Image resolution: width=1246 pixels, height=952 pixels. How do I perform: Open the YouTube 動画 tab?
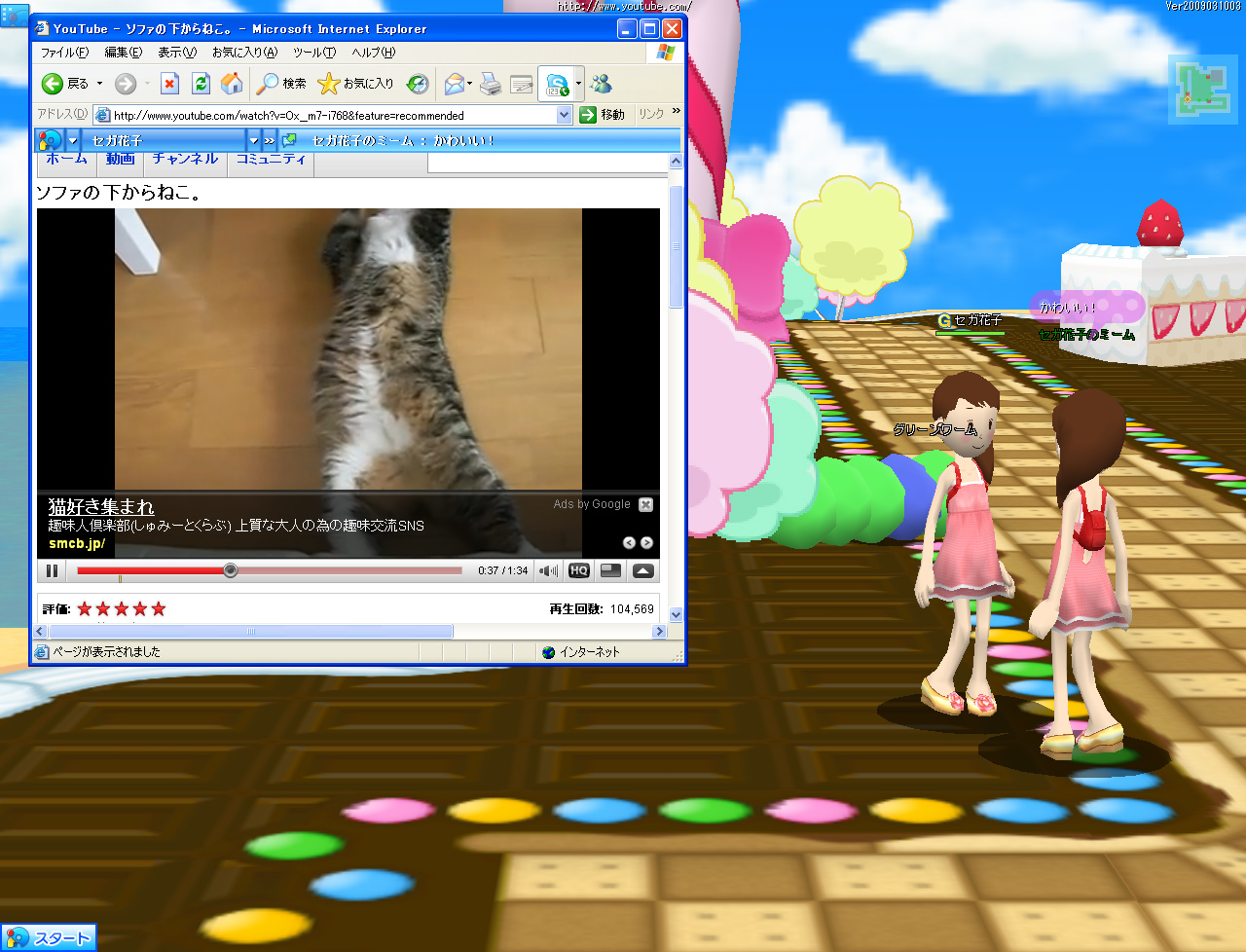click(121, 159)
